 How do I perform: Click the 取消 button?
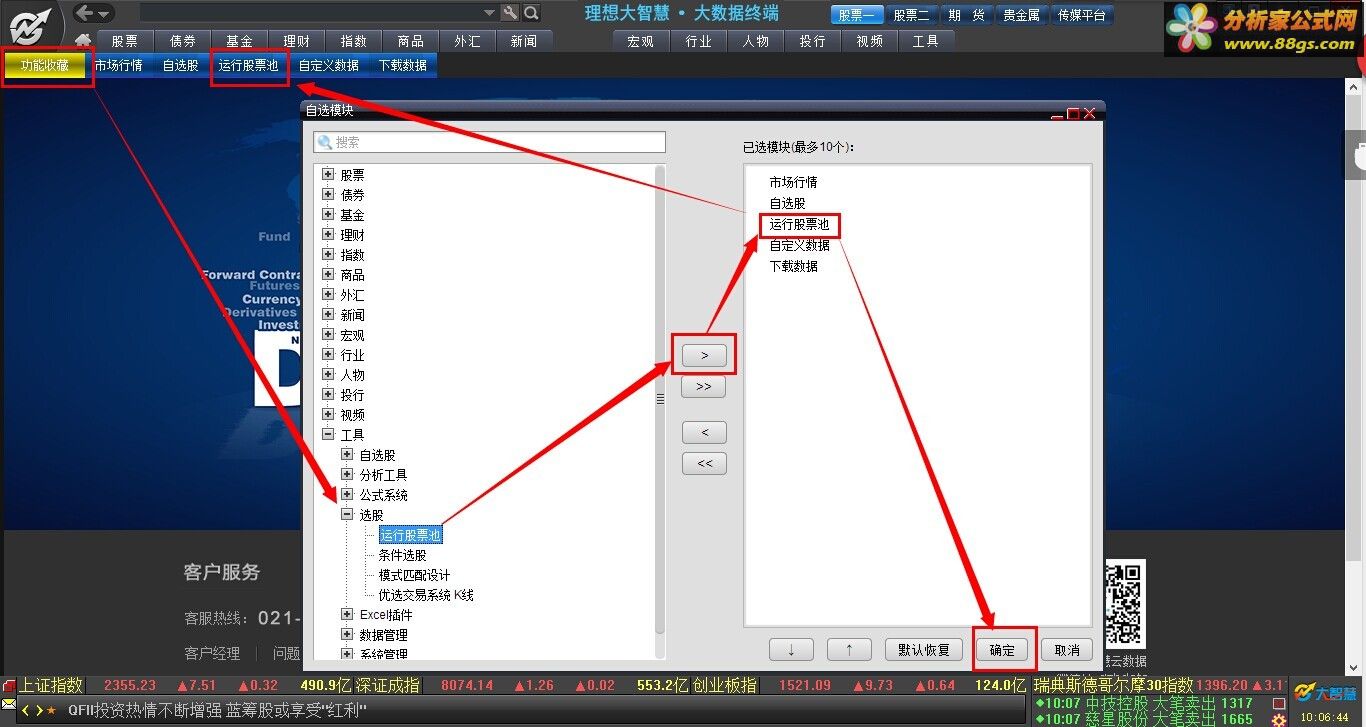[x=1067, y=650]
